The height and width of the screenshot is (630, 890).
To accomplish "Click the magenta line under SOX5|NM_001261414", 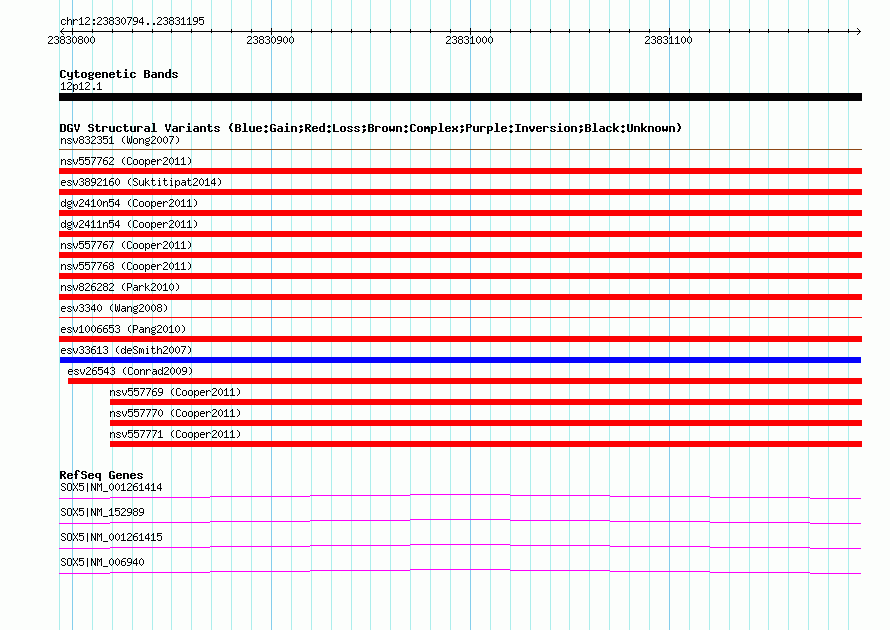I will point(460,497).
